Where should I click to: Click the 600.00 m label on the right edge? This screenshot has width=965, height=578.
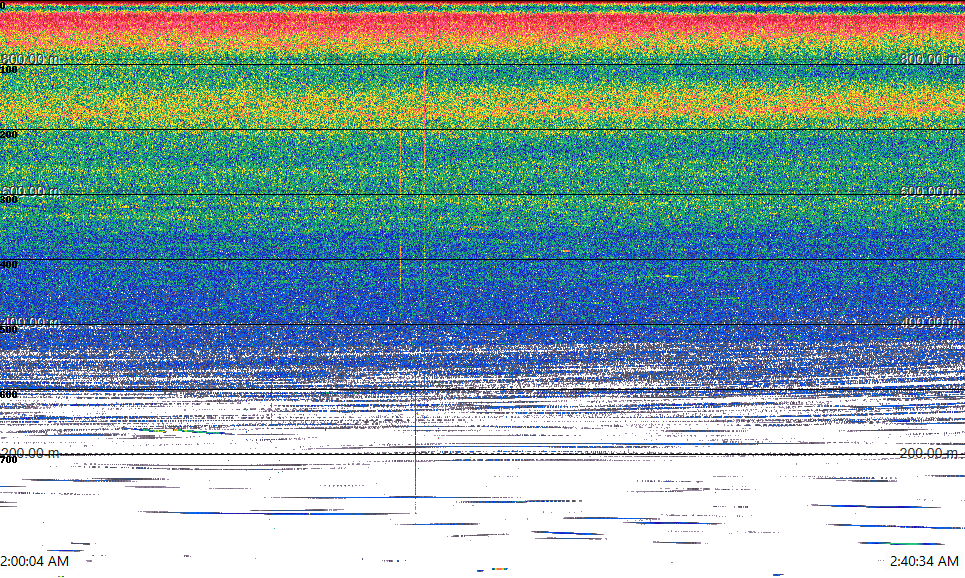tap(929, 191)
